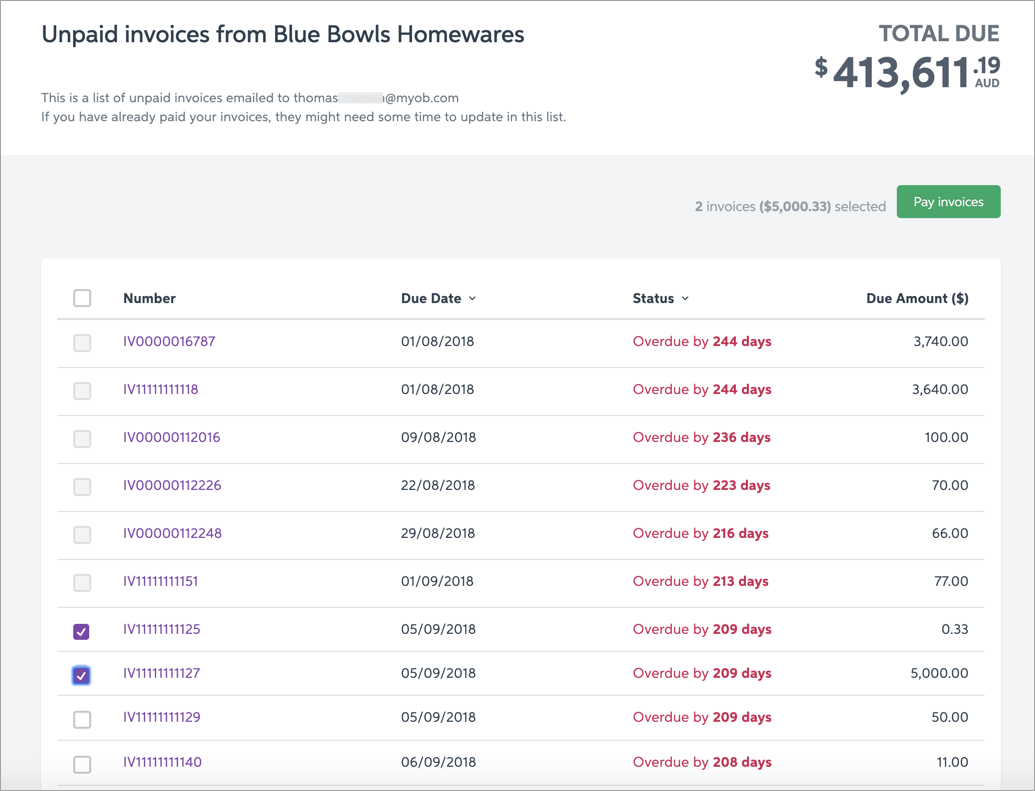Click the green Pay invoices button
1035x791 pixels.
[948, 202]
